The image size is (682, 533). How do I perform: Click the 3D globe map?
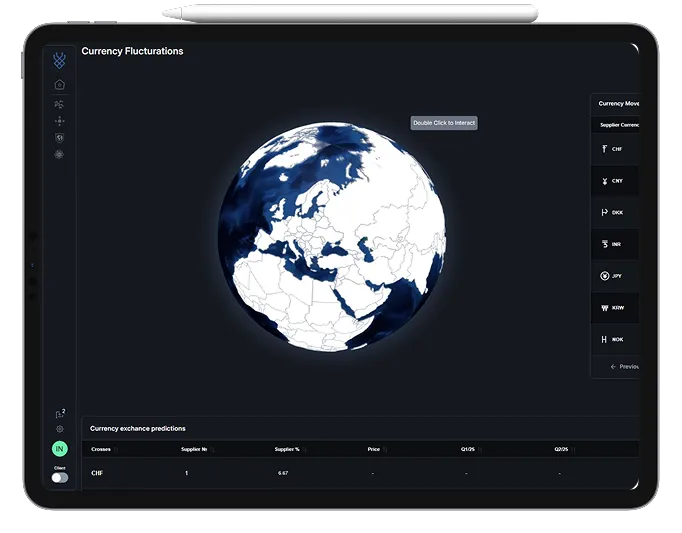click(331, 237)
